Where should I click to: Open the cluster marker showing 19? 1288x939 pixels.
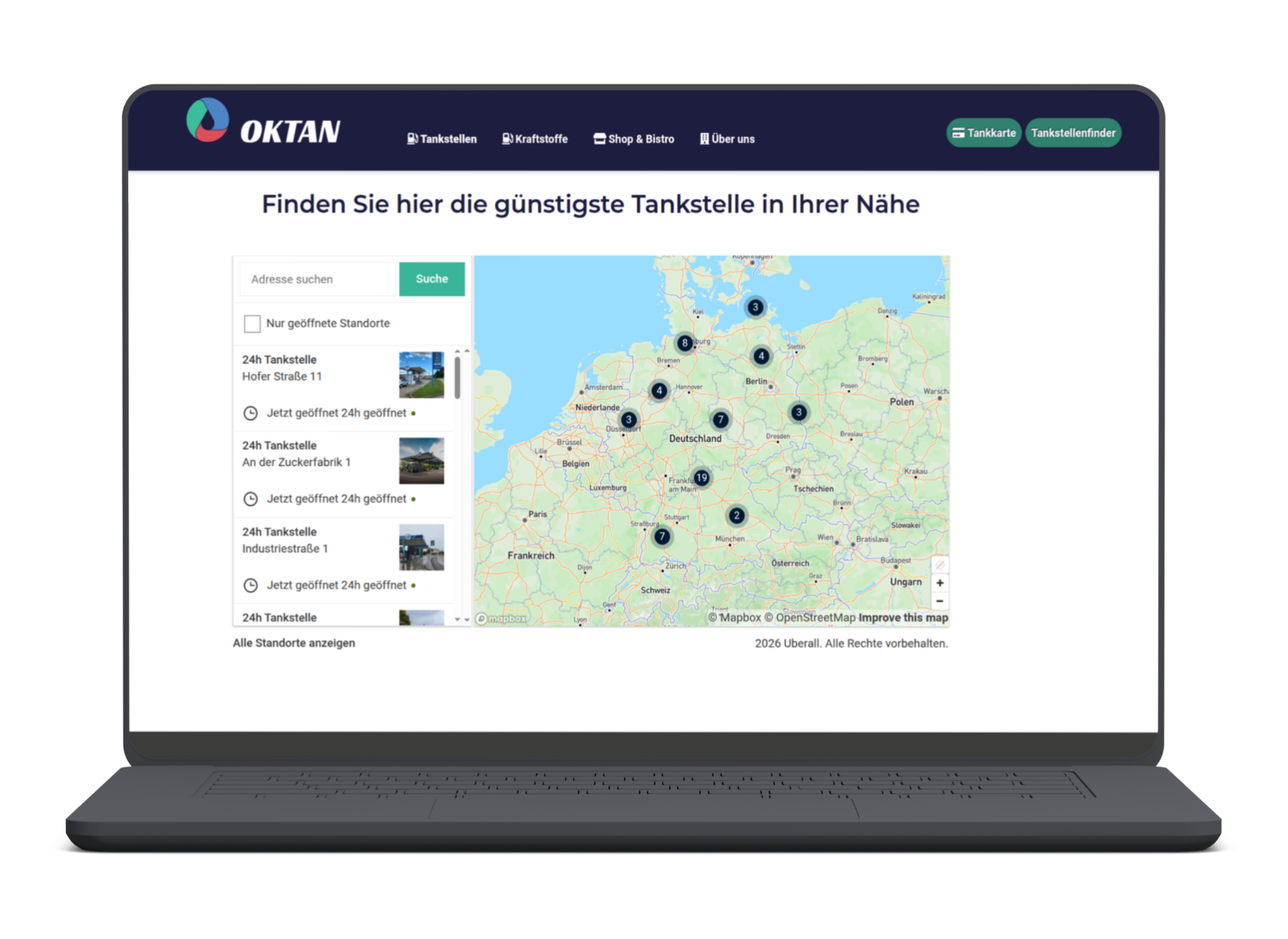702,478
